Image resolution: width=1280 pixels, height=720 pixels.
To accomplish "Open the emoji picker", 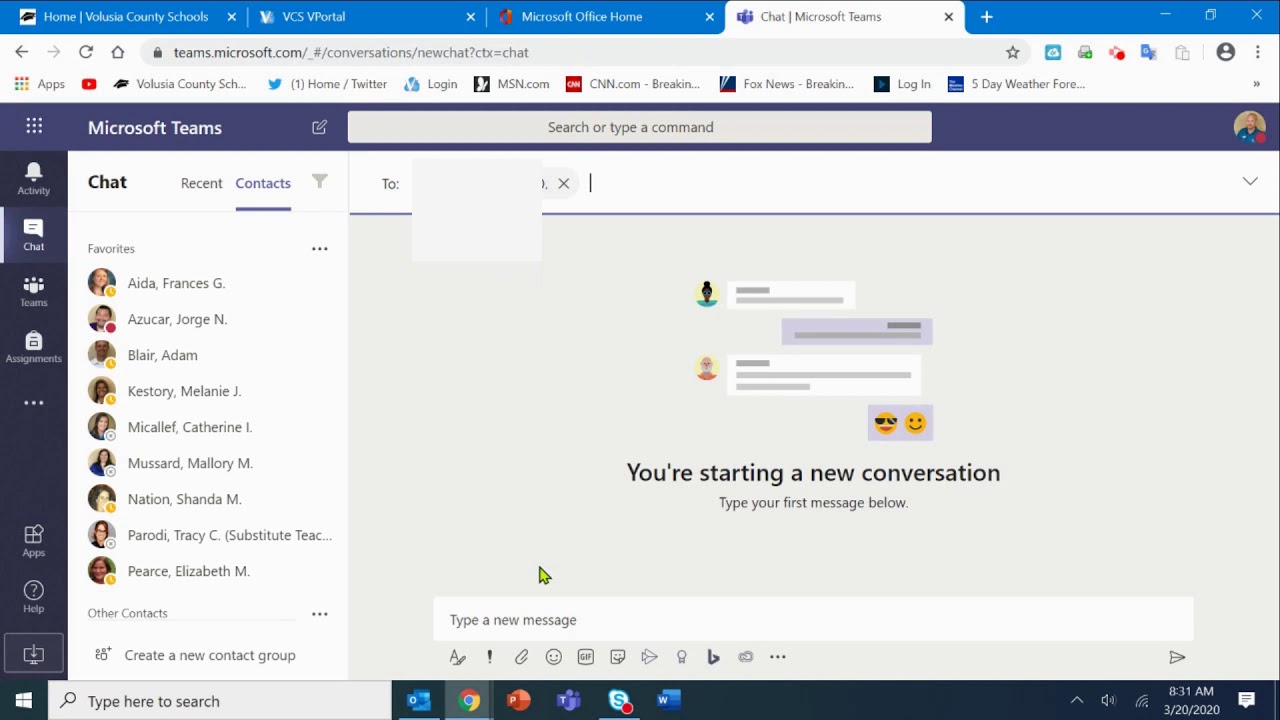I will pyautogui.click(x=553, y=657).
